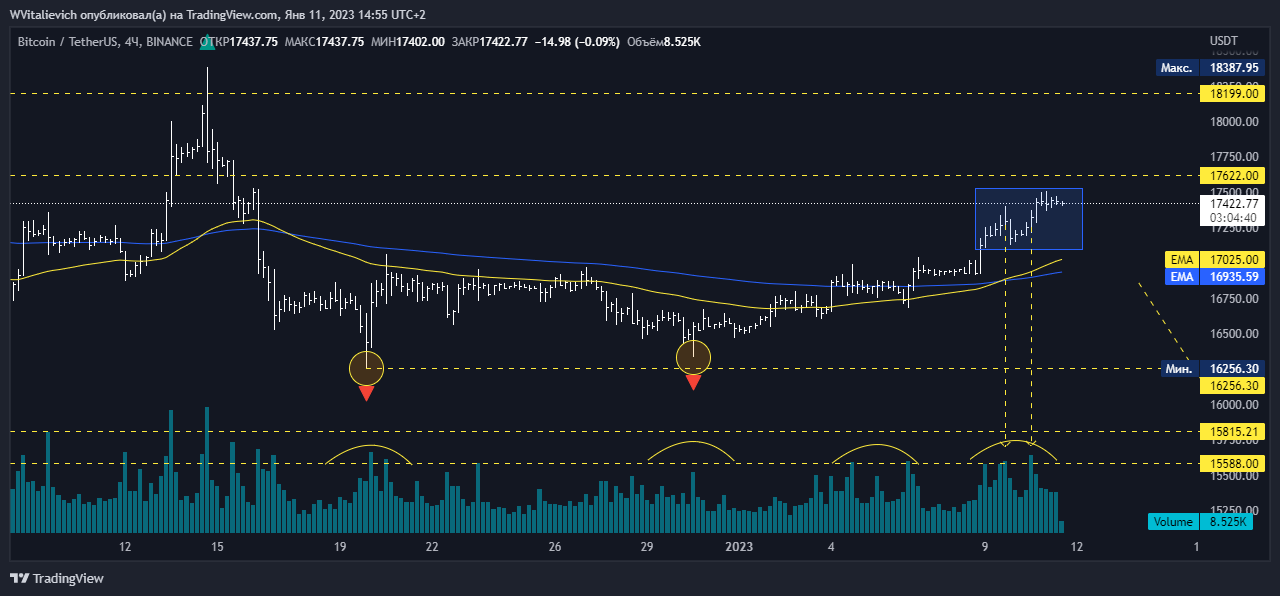The height and width of the screenshot is (596, 1280).
Task: Click the Мин. label on price scale
Action: click(x=1179, y=369)
